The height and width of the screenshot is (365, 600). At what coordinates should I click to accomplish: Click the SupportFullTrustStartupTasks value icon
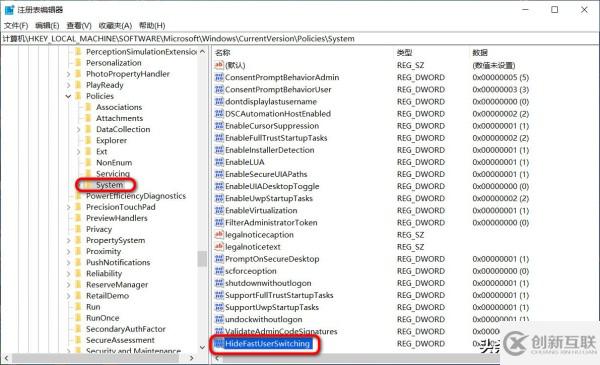(219, 295)
